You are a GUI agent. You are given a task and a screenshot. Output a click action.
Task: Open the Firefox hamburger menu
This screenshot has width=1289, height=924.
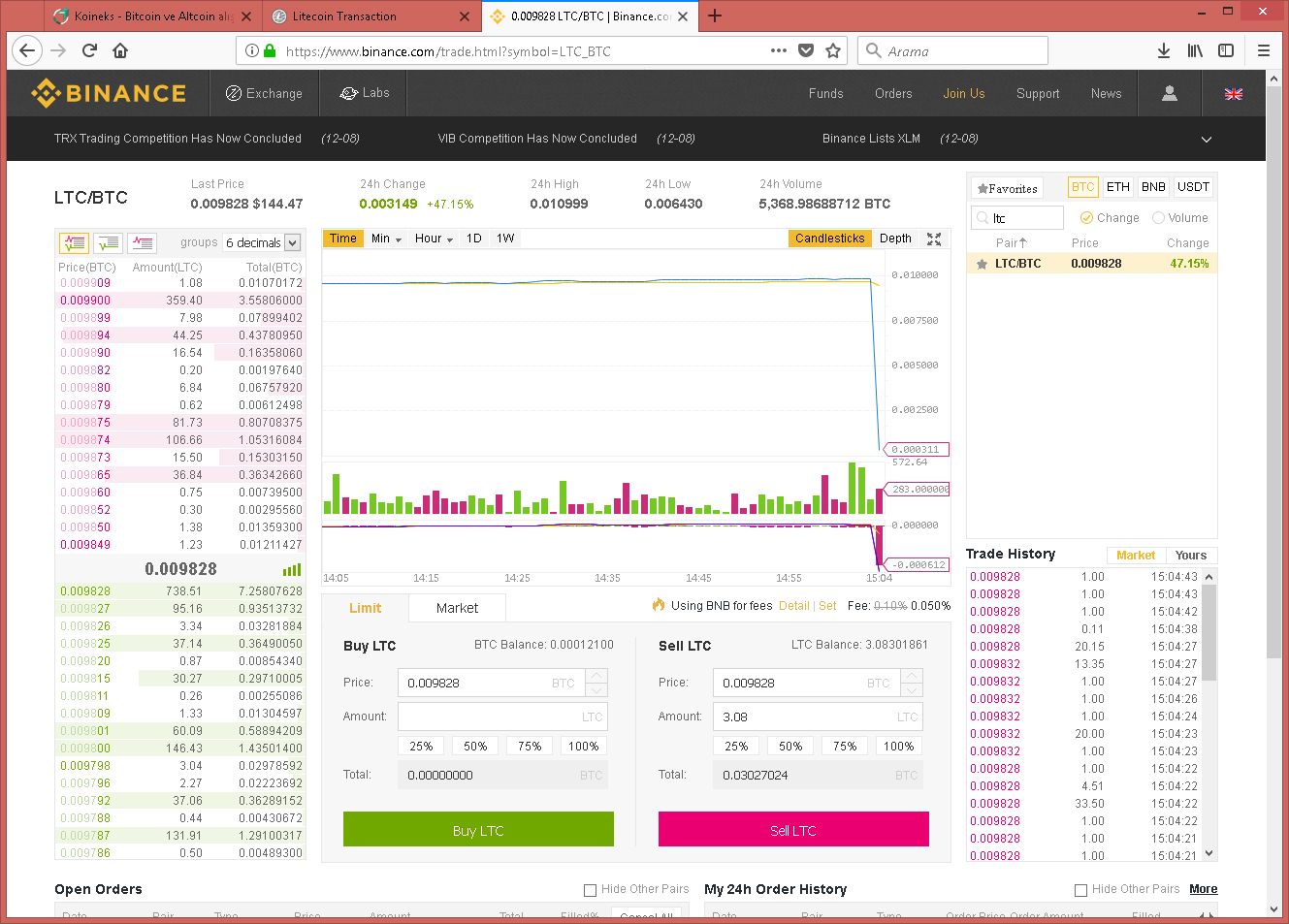point(1264,50)
